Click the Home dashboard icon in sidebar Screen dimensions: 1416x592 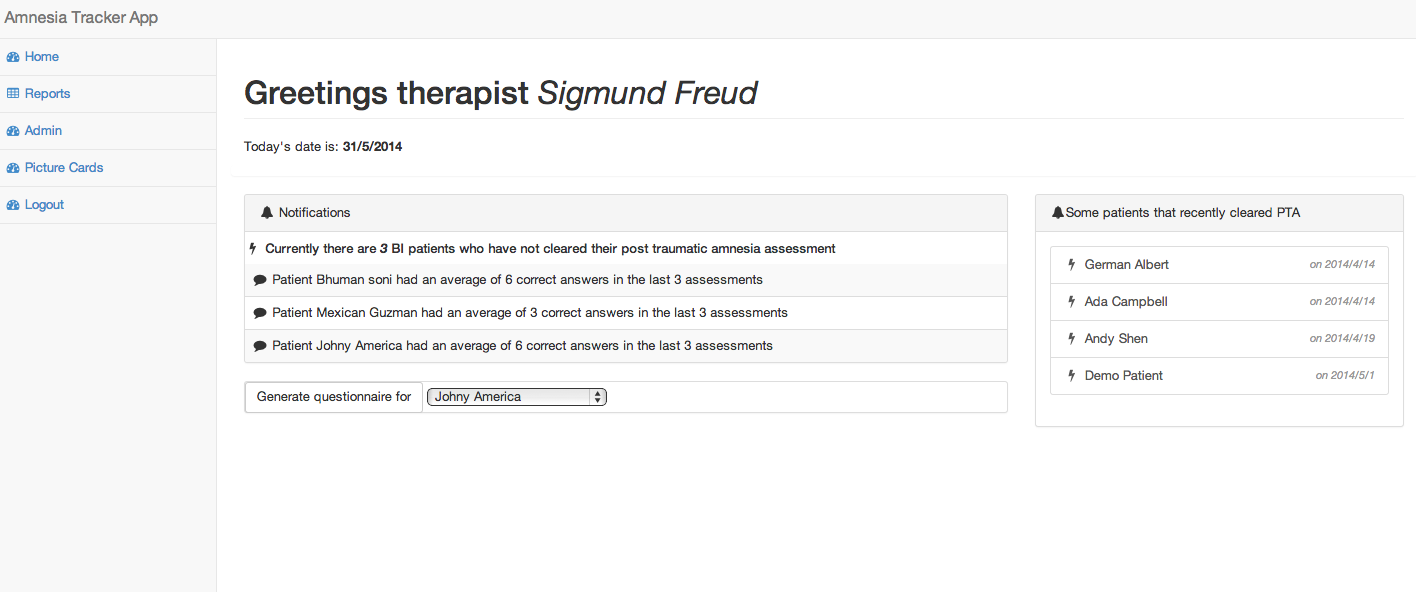13,57
